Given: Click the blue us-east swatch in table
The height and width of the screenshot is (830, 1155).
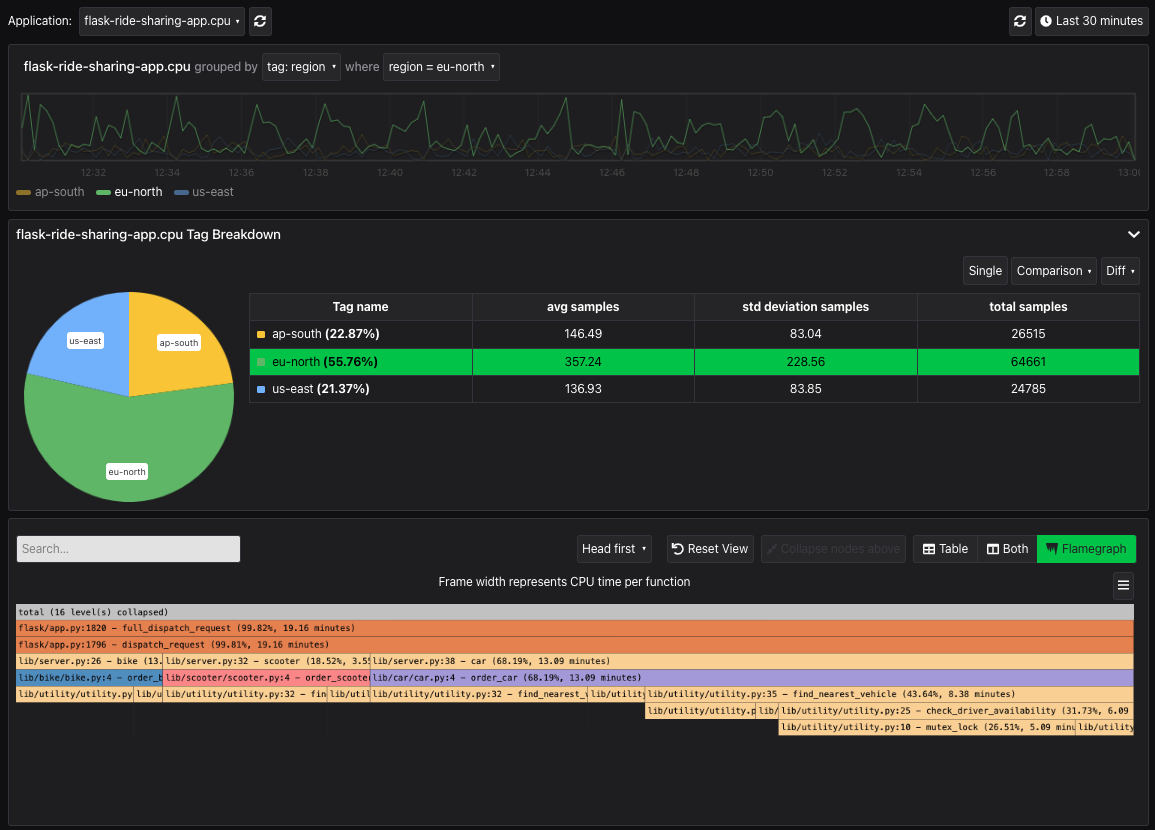Looking at the screenshot, I should [261, 390].
